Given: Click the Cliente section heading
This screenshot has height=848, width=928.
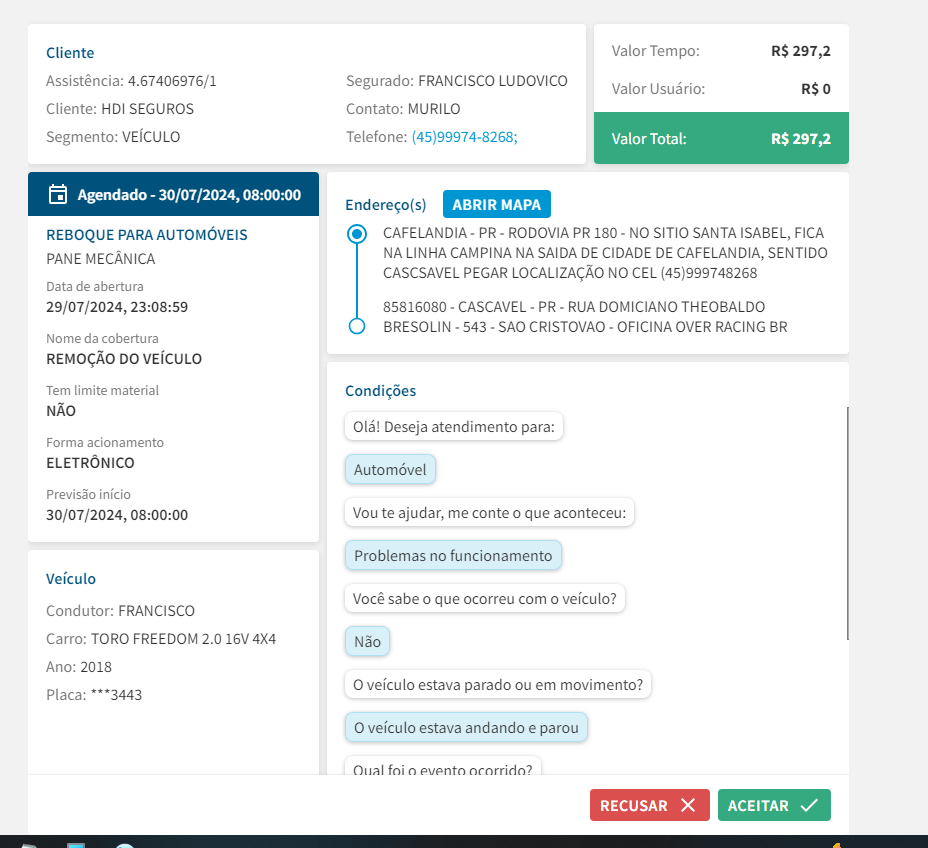Looking at the screenshot, I should (x=70, y=53).
